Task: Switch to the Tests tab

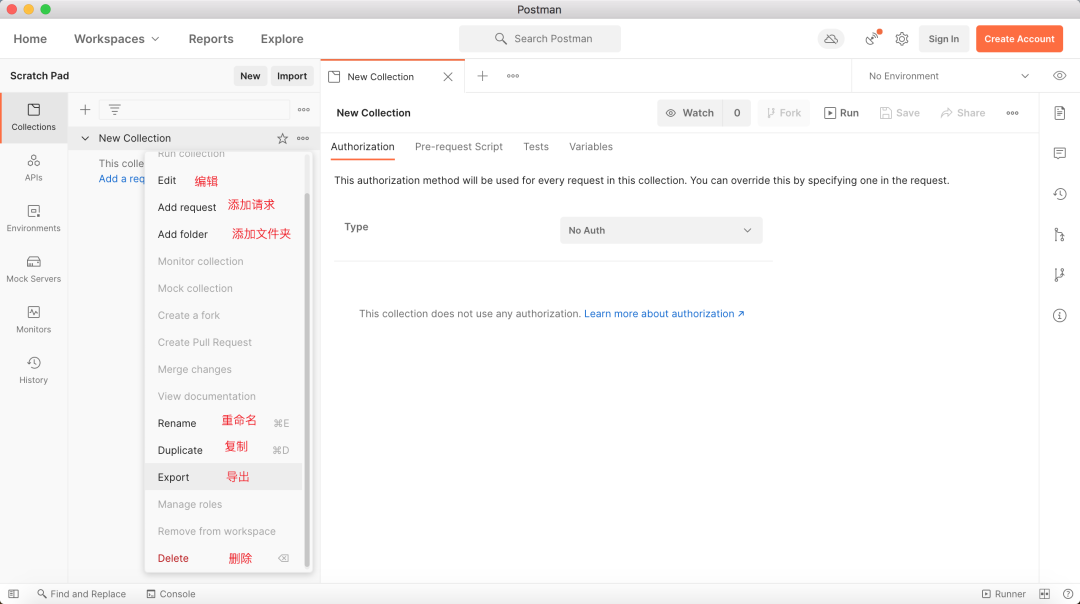Action: click(536, 147)
